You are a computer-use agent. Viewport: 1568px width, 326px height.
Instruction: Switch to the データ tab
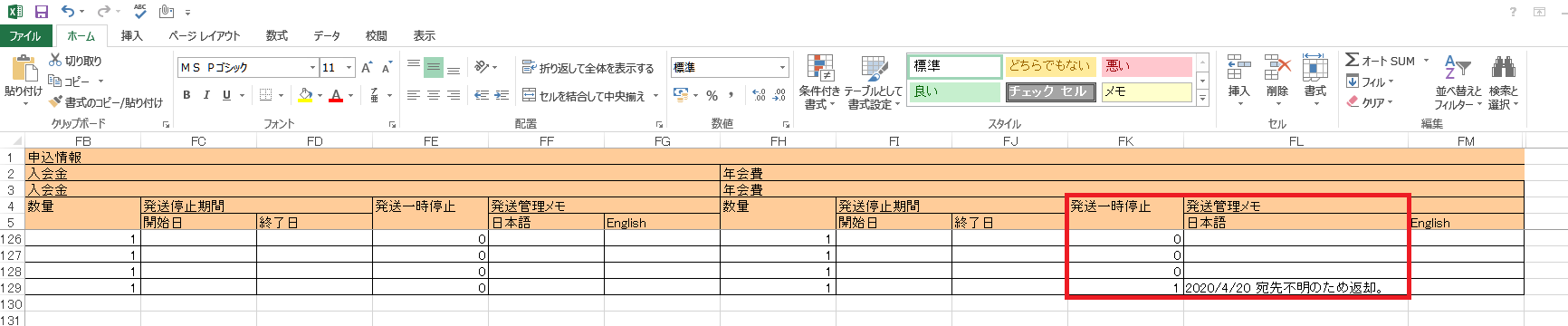327,36
